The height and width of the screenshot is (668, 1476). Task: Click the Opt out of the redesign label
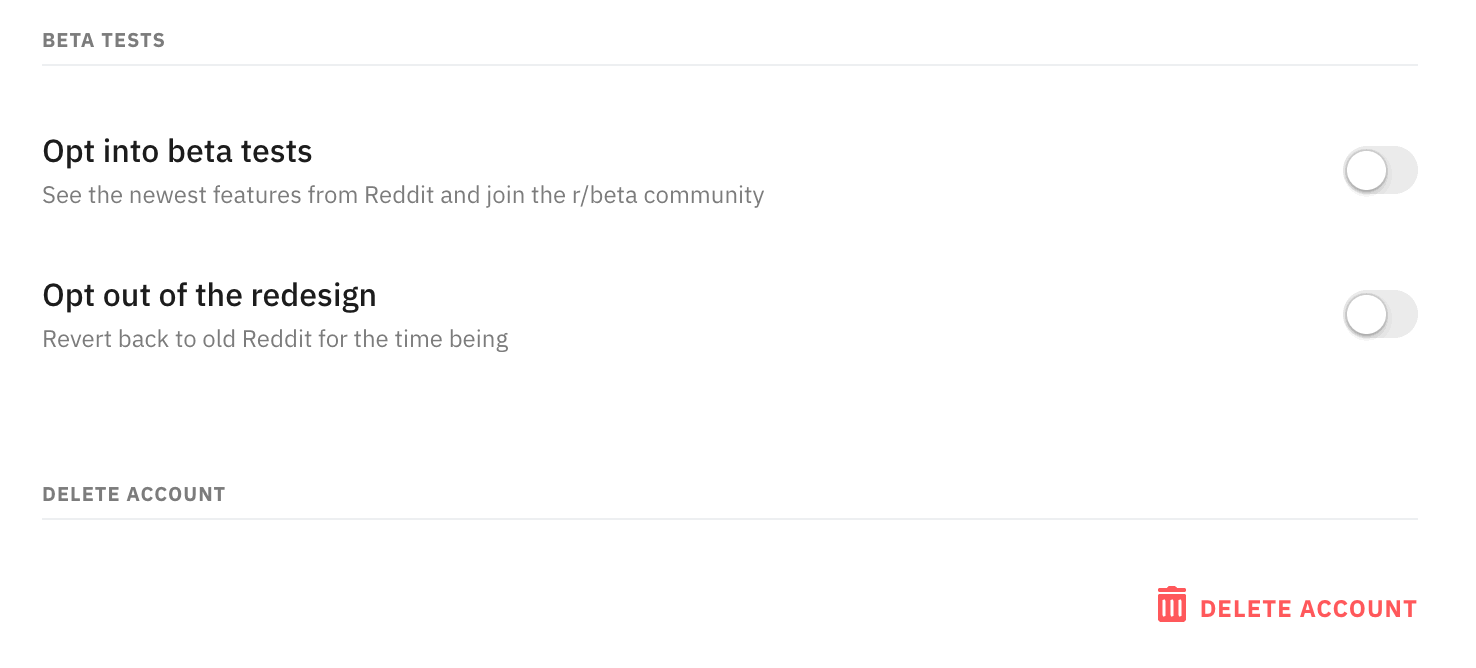coord(209,295)
